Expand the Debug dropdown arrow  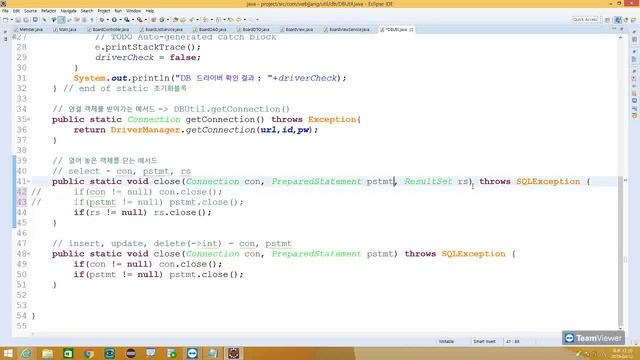coord(108,20)
